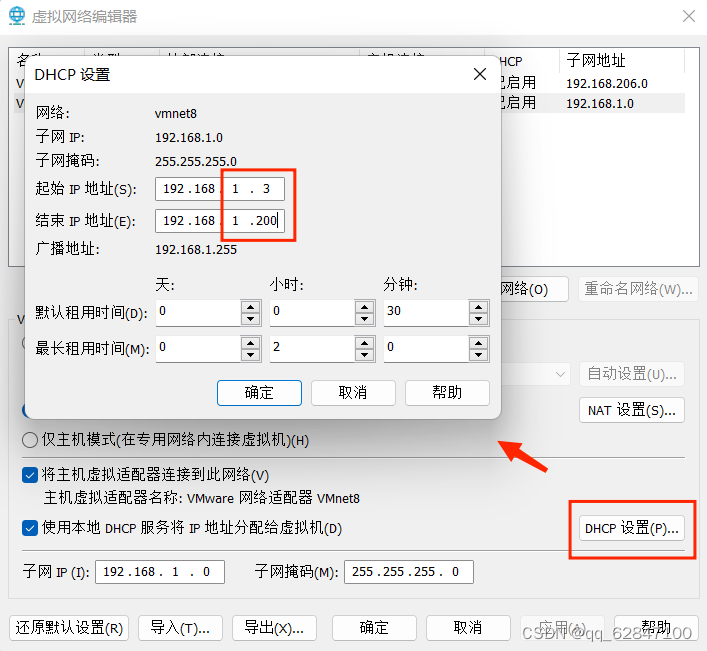Click 默认租用时间 days value field
This screenshot has height=651, width=707.
198,312
